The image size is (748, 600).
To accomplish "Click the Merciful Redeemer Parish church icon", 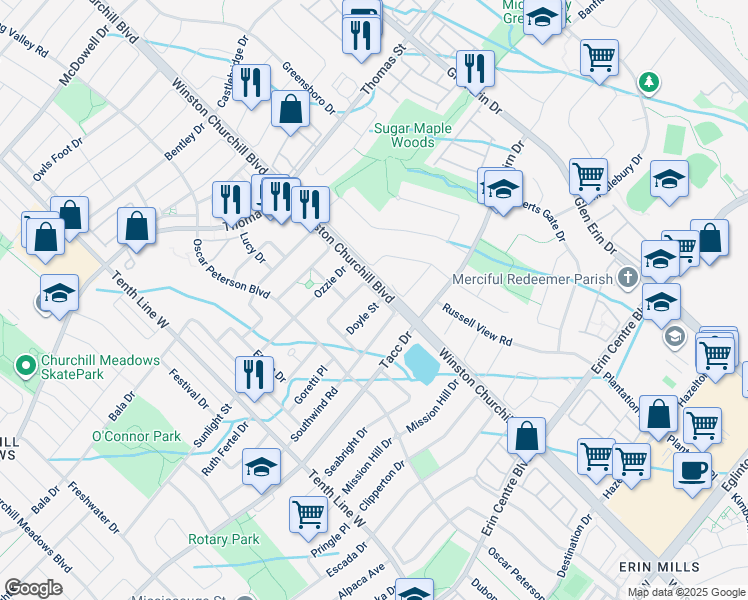I will [627, 276].
